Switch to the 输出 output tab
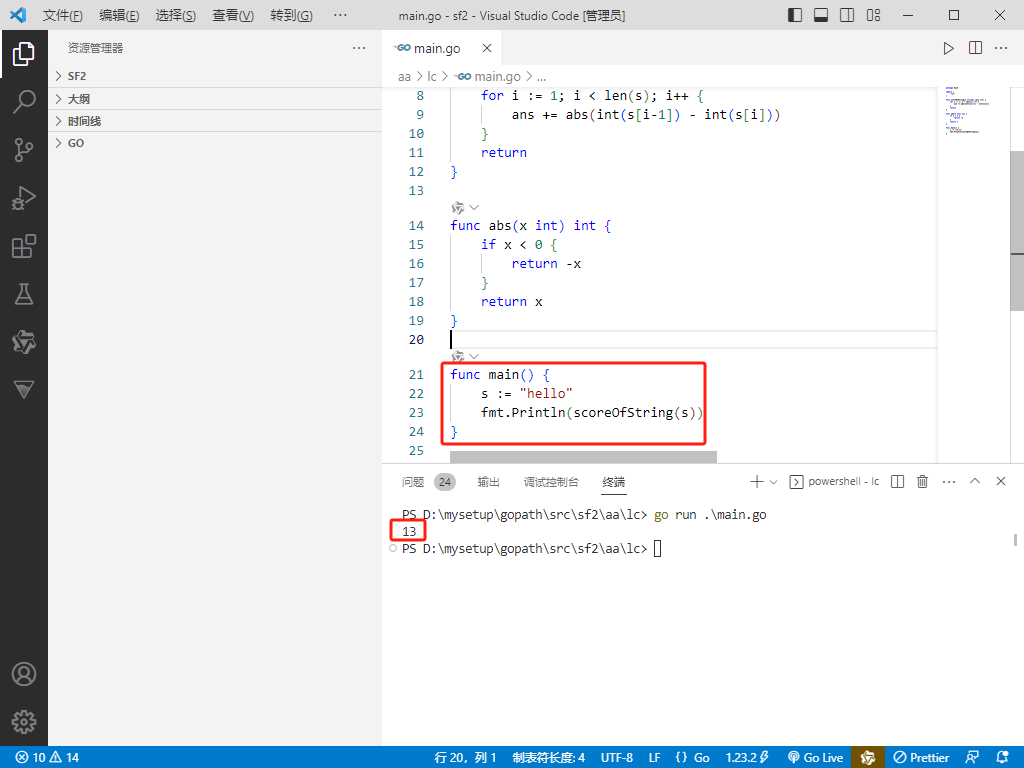1024x768 pixels. (488, 482)
